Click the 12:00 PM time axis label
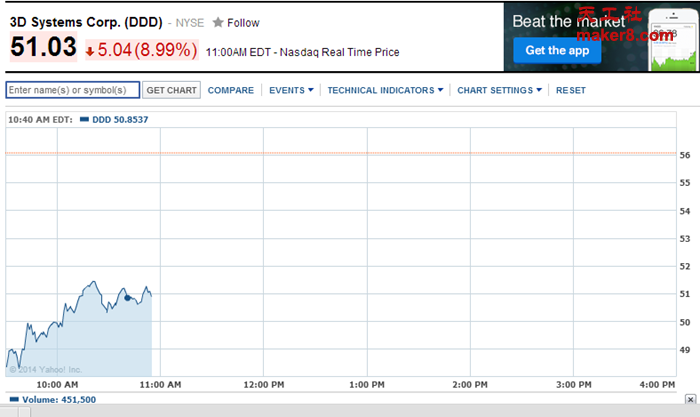This screenshot has height=417, width=700. click(x=264, y=384)
